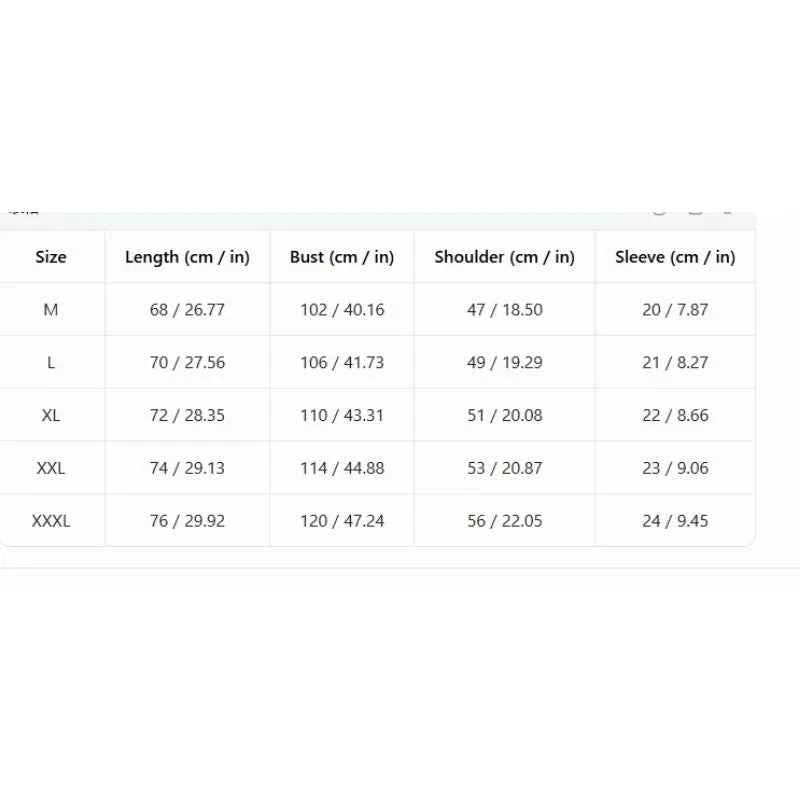Select the XL size row label
800x800 pixels.
(51, 415)
